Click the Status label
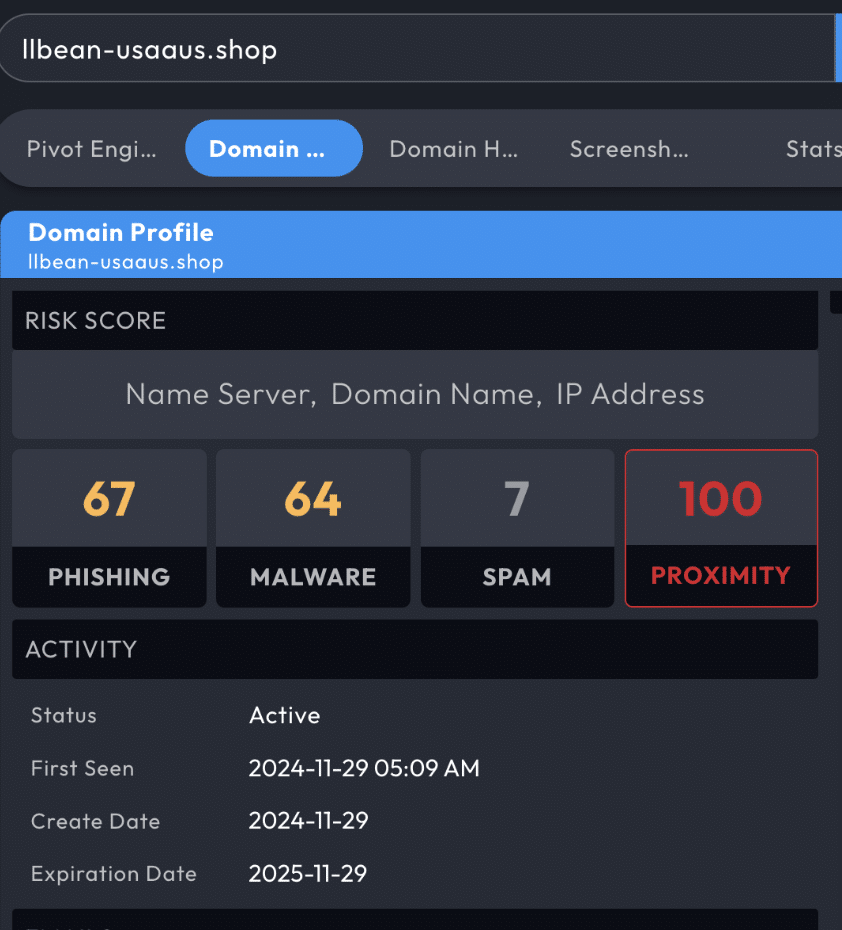842x930 pixels. tap(63, 715)
